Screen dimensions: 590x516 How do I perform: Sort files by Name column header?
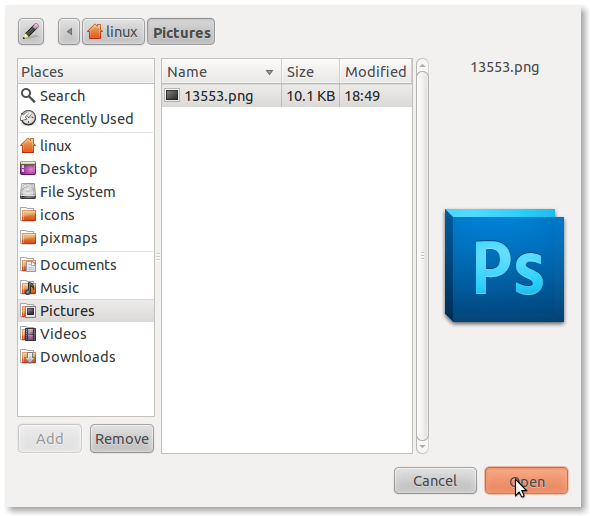222,72
